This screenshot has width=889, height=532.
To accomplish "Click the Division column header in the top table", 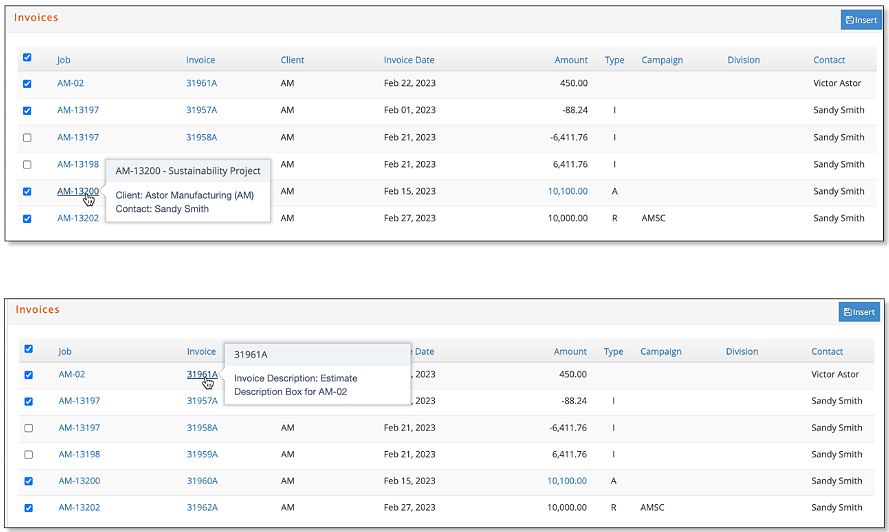I will 743,60.
